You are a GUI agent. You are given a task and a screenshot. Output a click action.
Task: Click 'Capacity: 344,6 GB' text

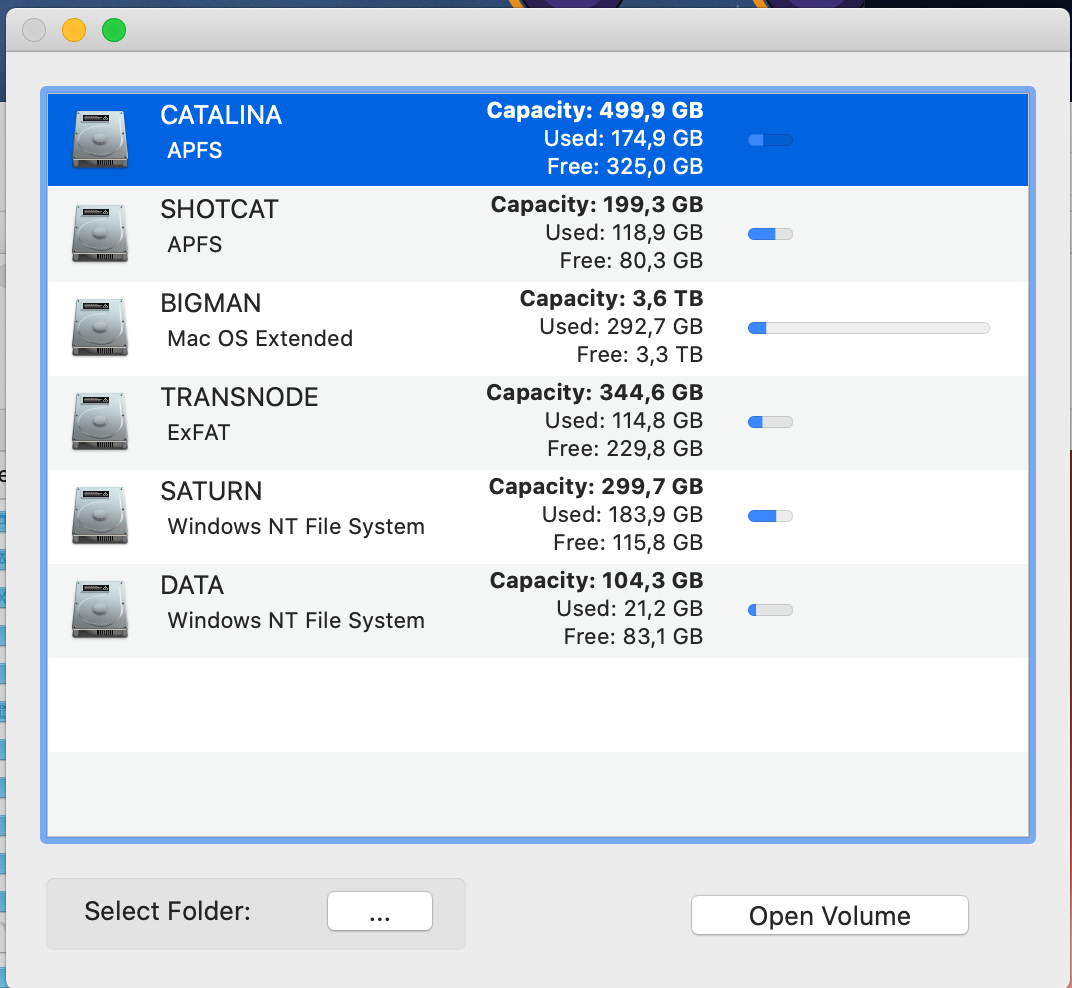(595, 392)
